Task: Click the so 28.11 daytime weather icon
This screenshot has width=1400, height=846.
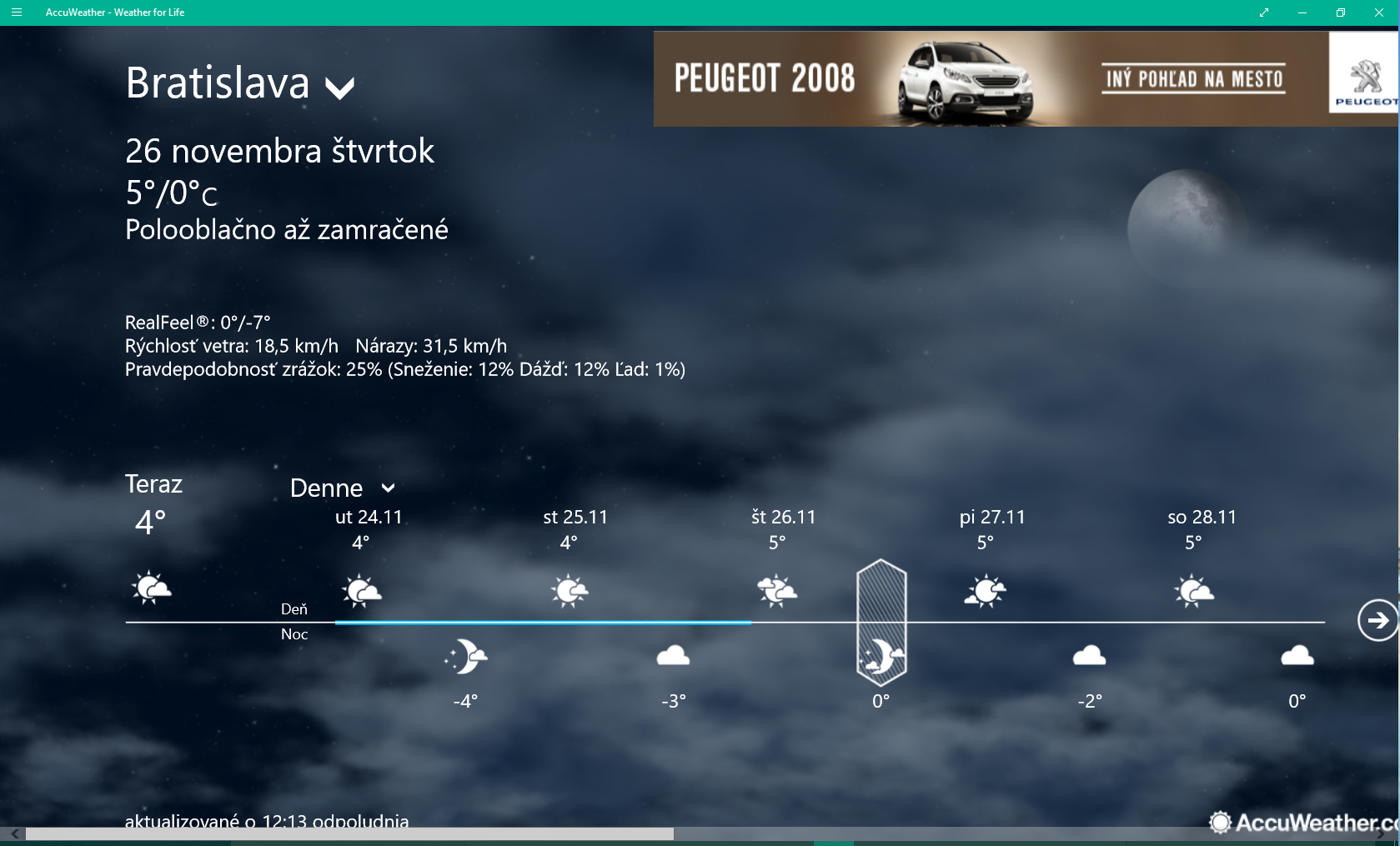Action: pos(1194,591)
